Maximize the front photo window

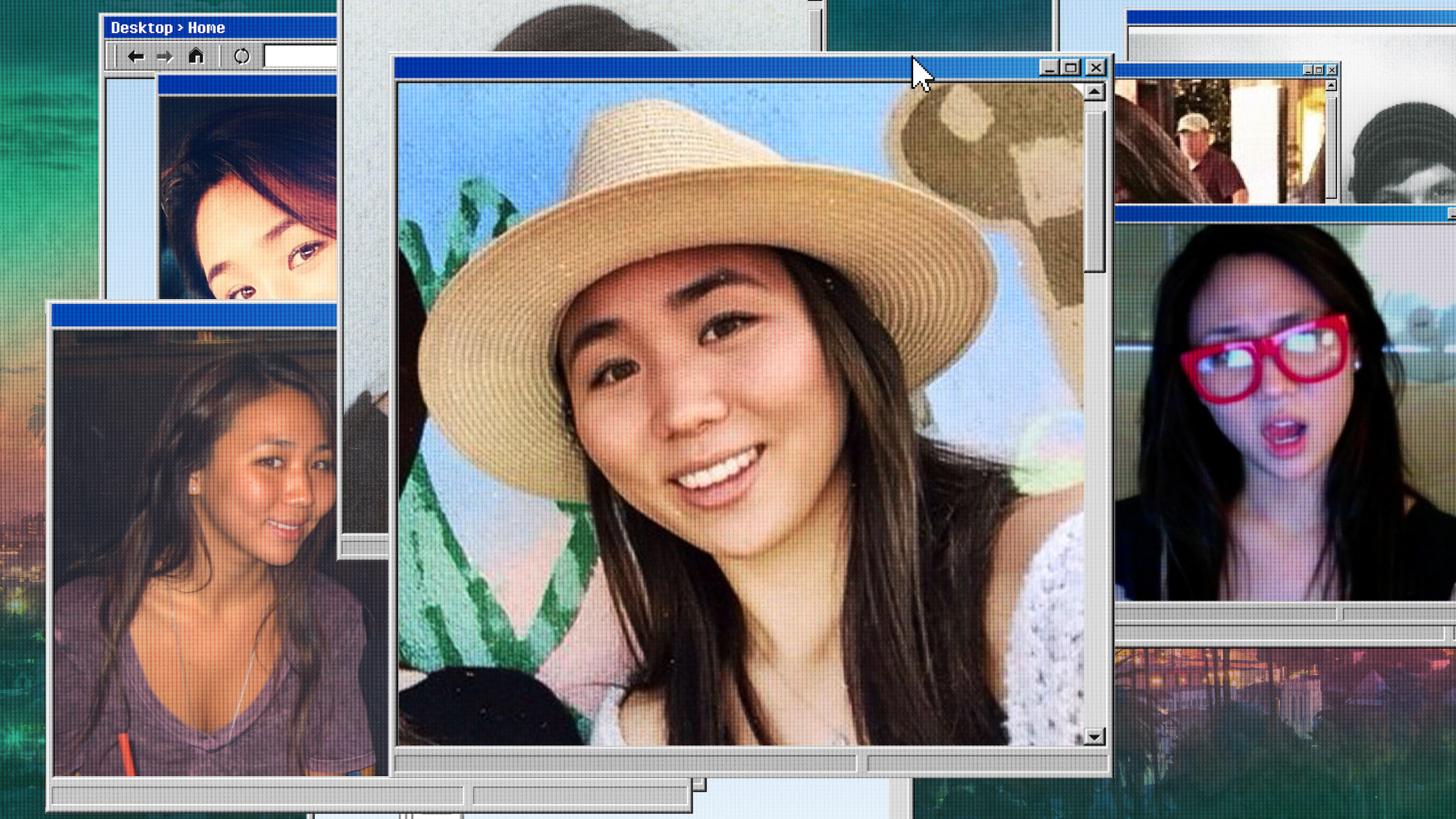pyautogui.click(x=1071, y=68)
